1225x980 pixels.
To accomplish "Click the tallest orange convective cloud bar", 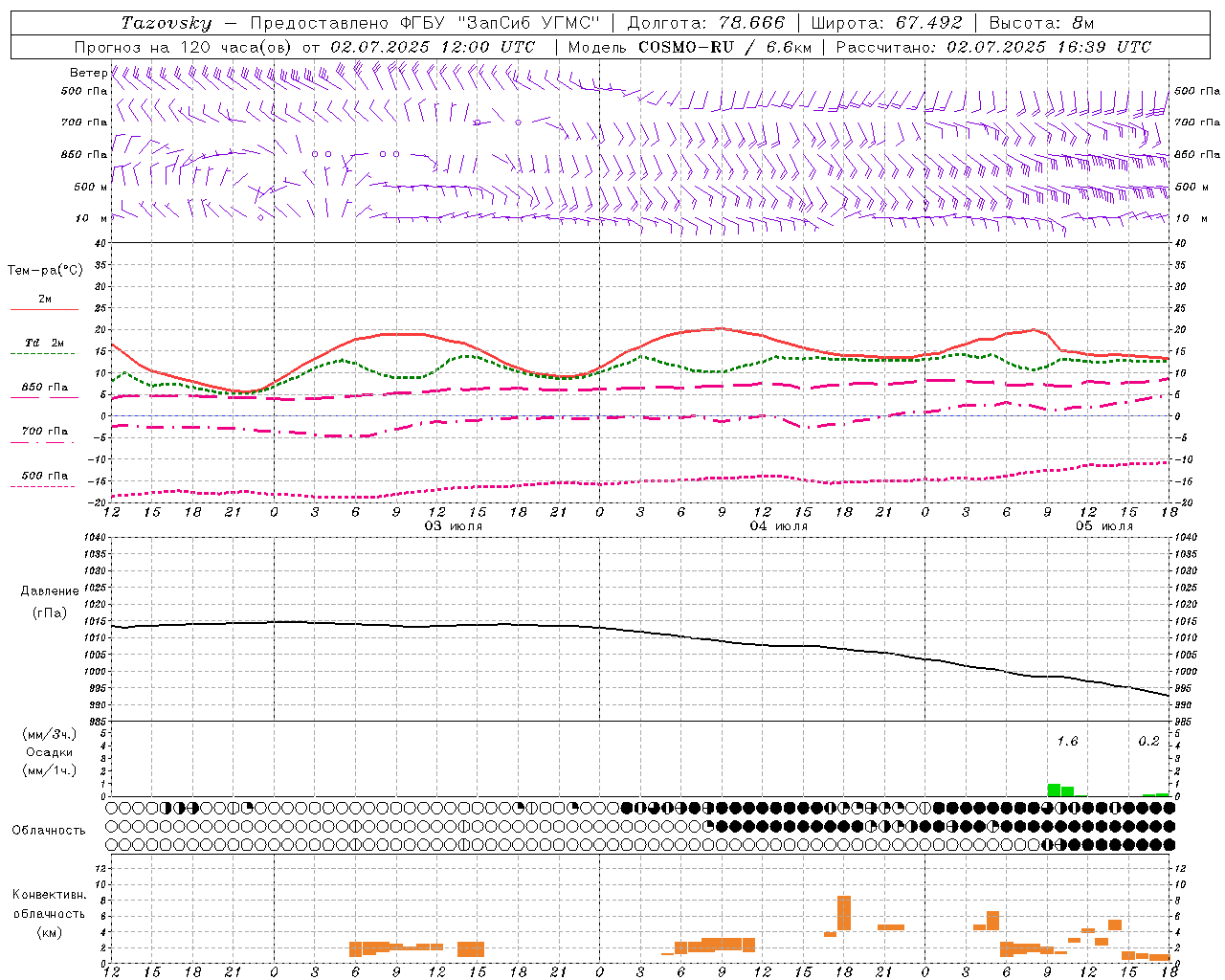I will 844,913.
